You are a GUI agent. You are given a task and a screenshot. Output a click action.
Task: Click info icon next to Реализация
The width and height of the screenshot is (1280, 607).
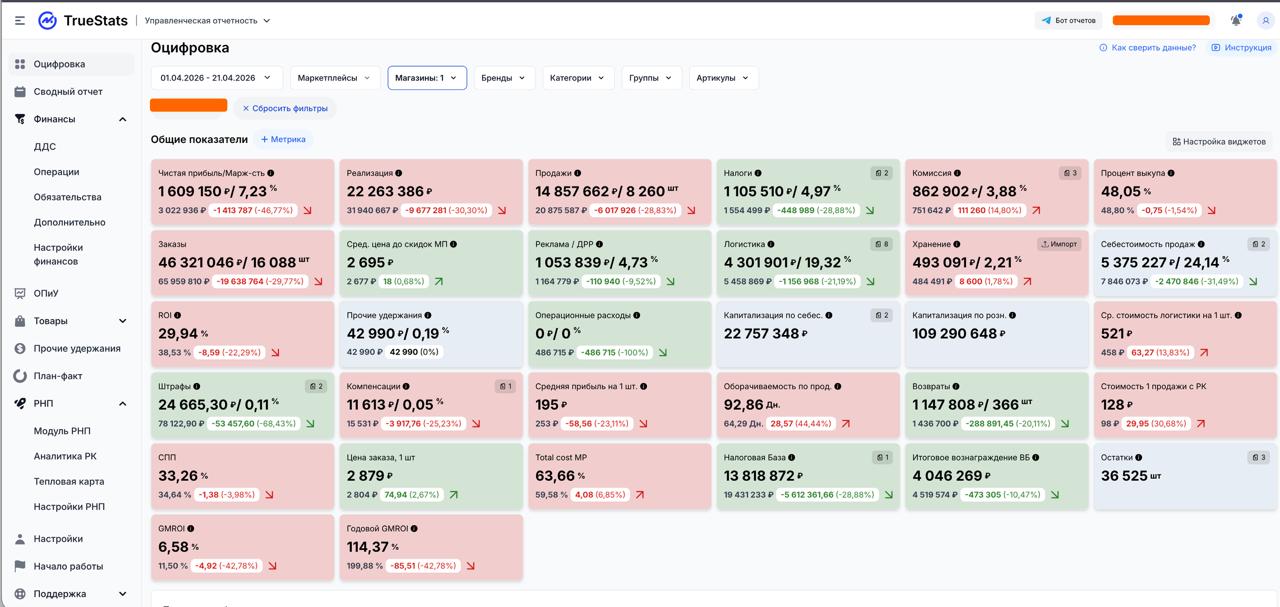pos(398,173)
